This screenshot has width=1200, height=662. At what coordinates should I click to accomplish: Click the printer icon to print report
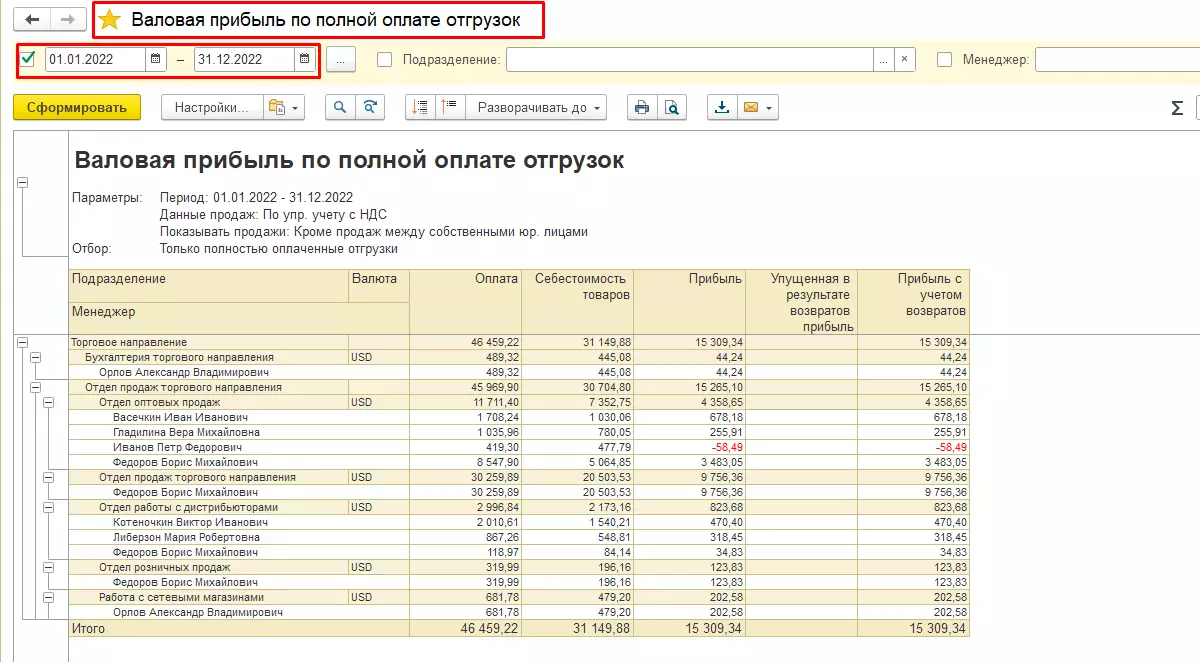click(642, 108)
